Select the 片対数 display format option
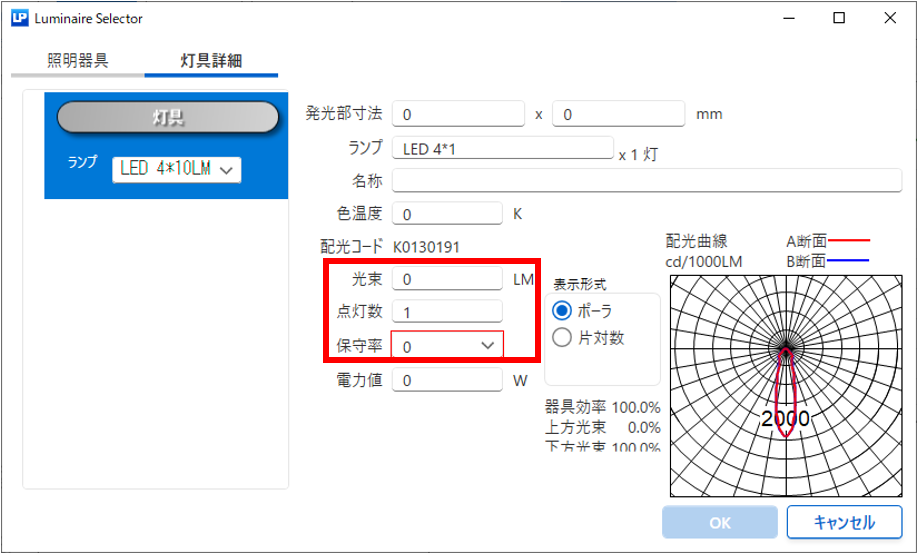Image resolution: width=918 pixels, height=554 pixels. pyautogui.click(x=562, y=338)
